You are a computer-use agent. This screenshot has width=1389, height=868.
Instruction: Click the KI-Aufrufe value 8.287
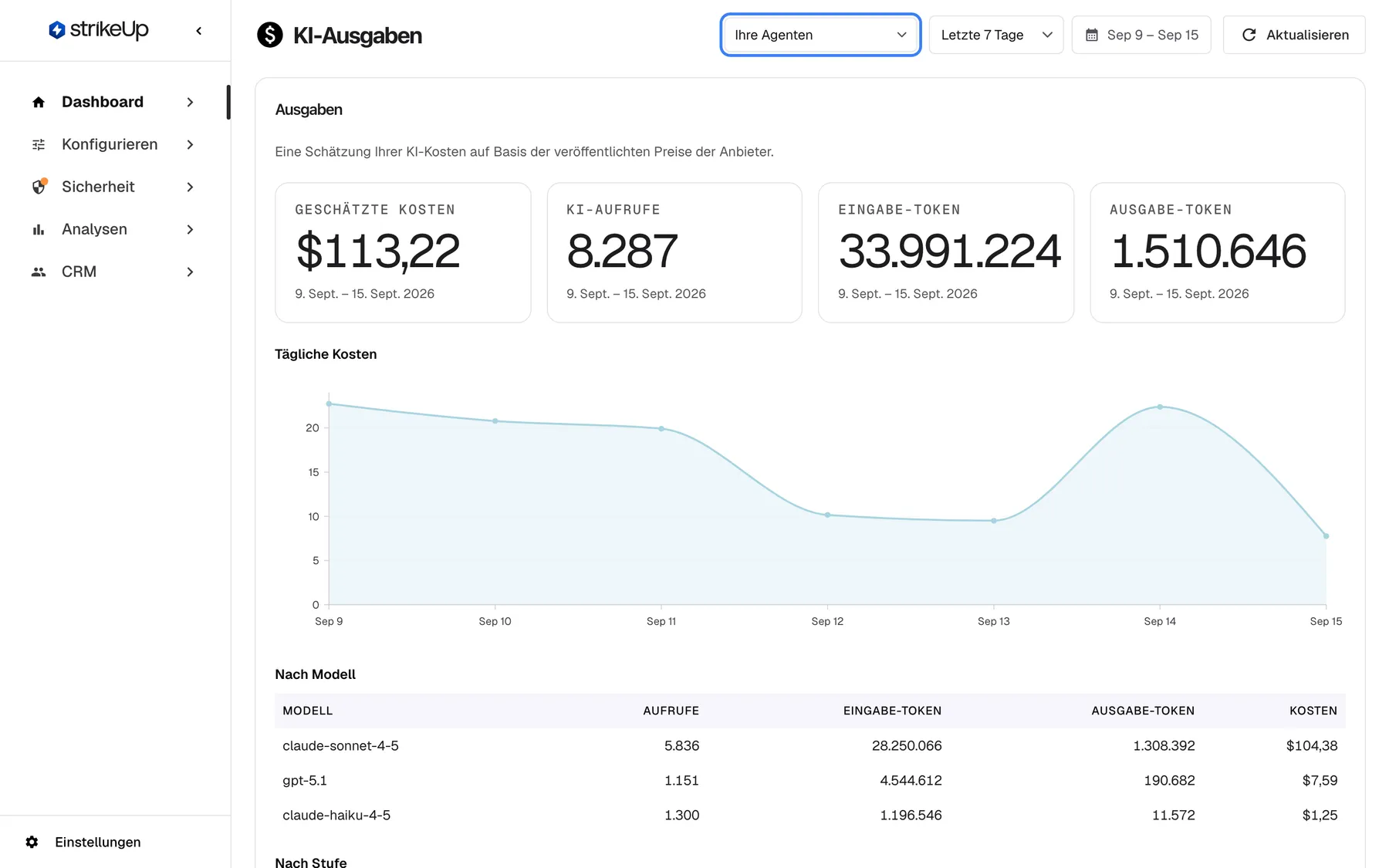click(622, 252)
